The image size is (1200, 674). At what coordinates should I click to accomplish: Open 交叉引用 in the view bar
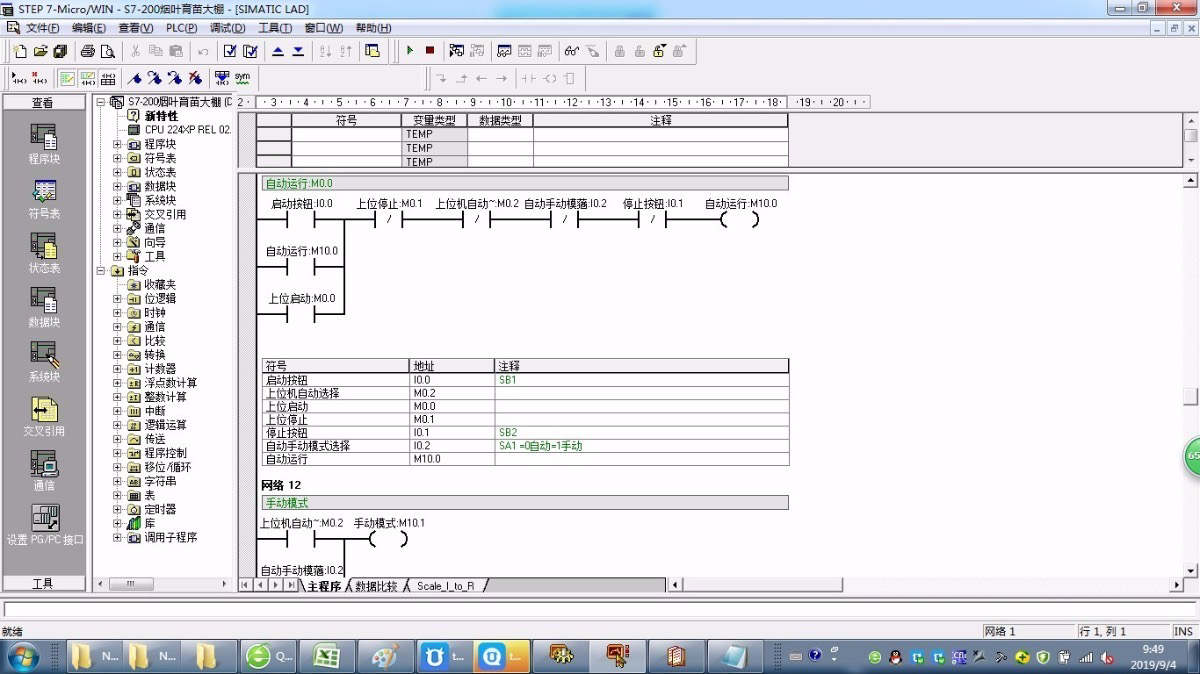coord(44,416)
